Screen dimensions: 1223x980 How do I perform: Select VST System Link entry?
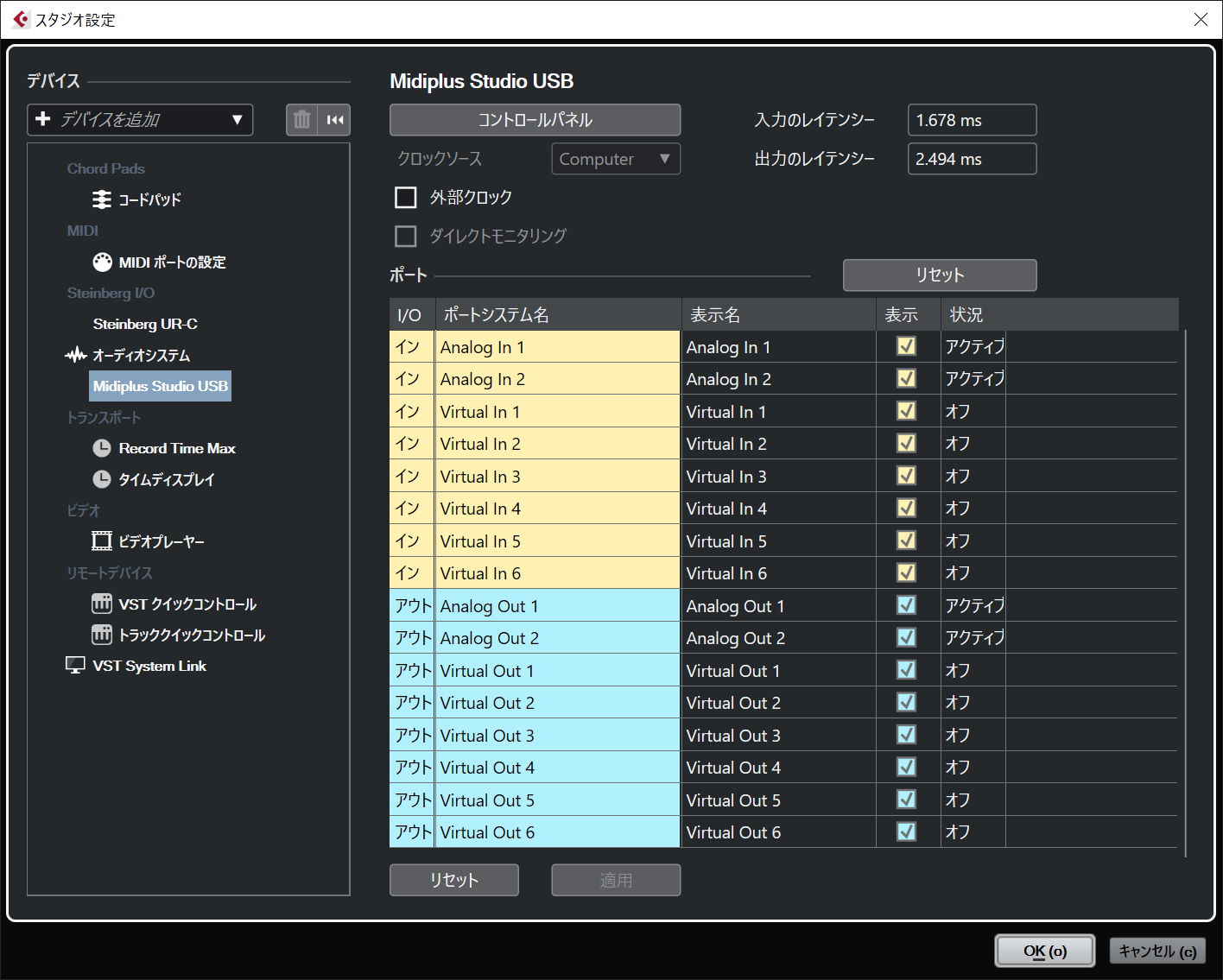149,666
